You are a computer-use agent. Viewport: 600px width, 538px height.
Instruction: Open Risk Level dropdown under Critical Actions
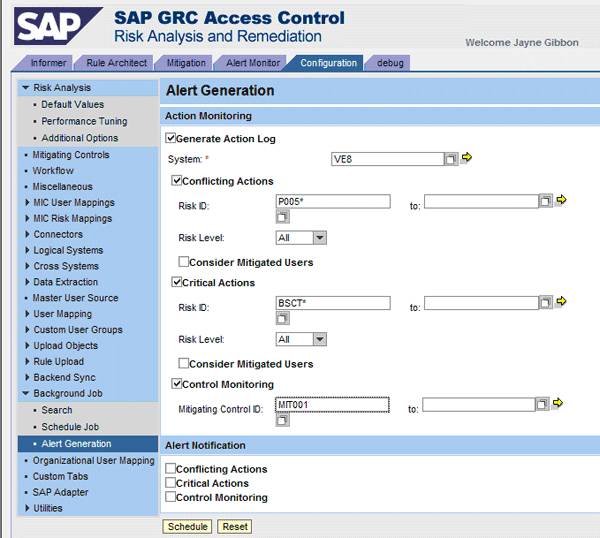319,340
